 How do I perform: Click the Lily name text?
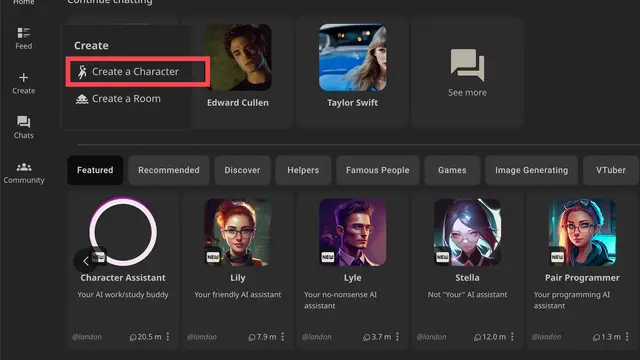pos(238,278)
